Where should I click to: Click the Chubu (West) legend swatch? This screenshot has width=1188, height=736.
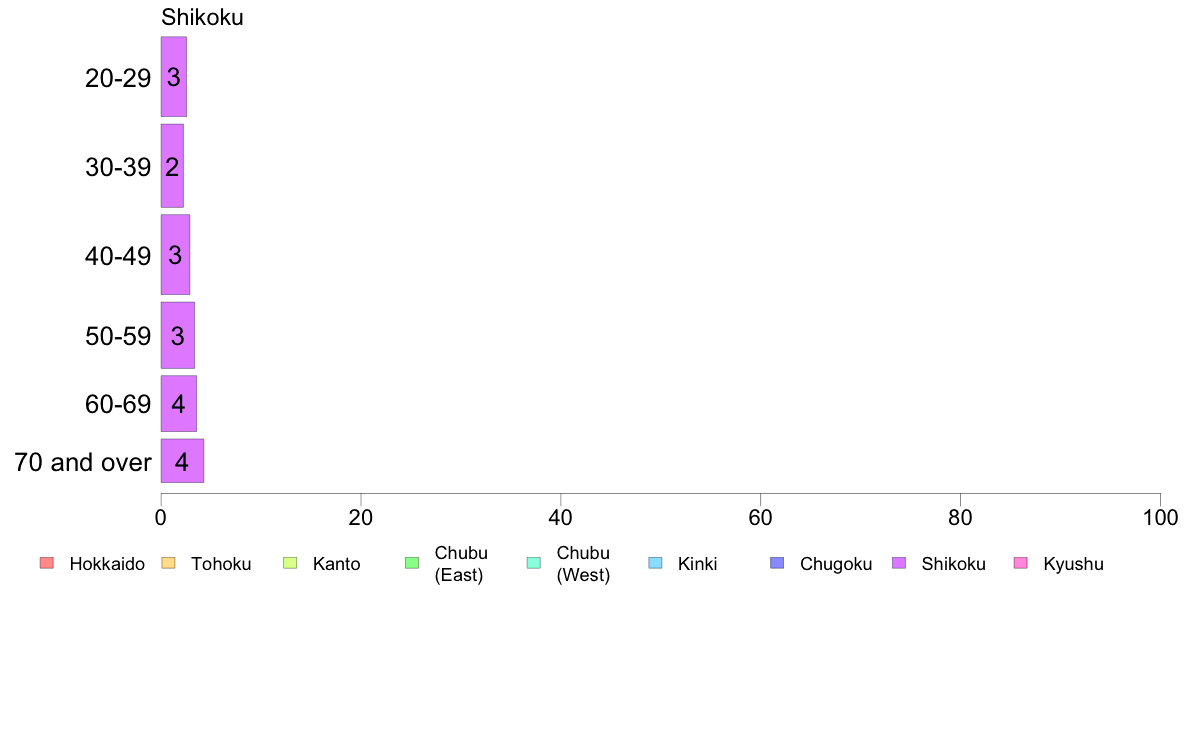coord(533,563)
